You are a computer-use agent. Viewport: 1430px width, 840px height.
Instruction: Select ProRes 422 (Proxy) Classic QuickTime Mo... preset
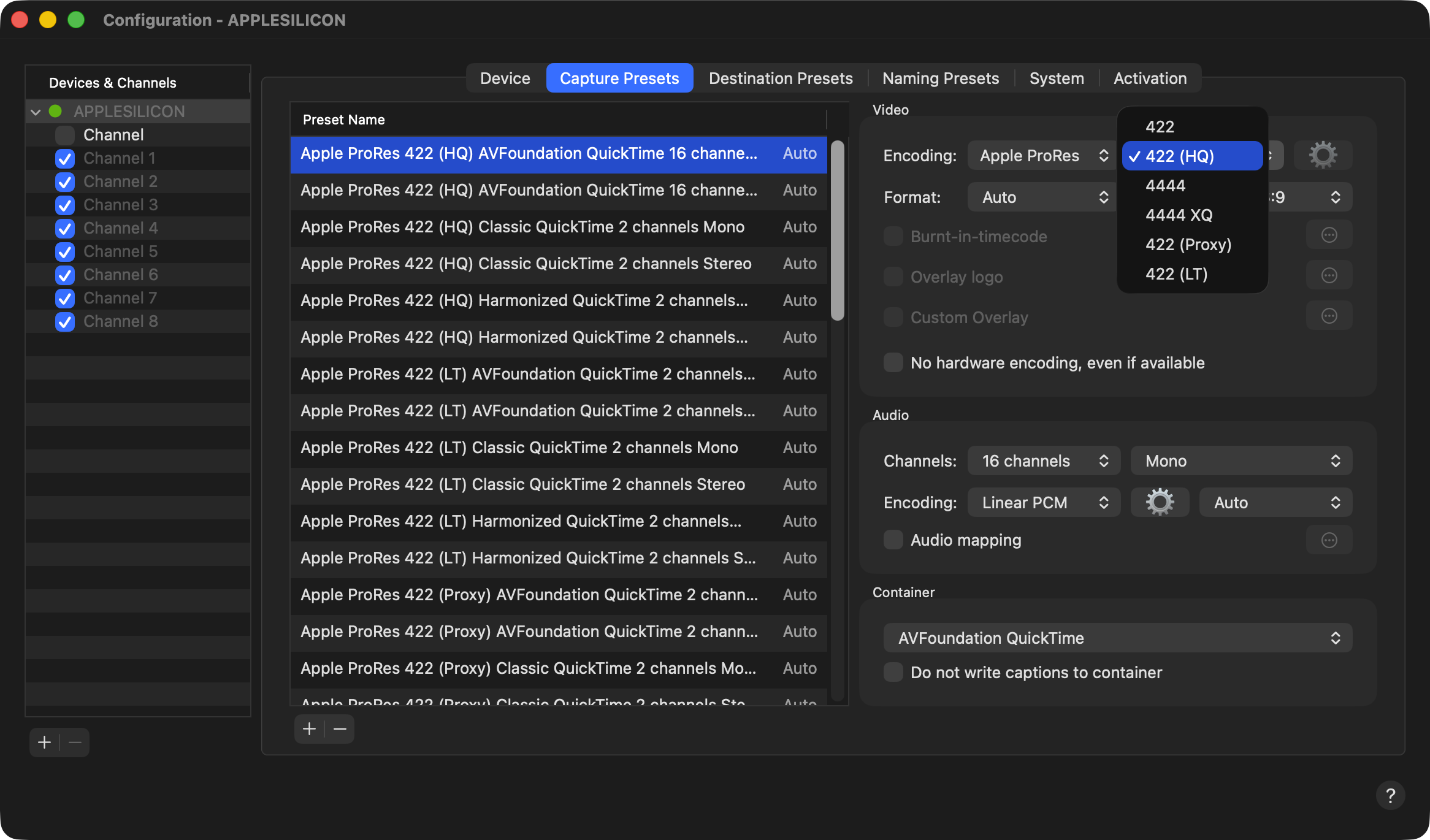(559, 669)
